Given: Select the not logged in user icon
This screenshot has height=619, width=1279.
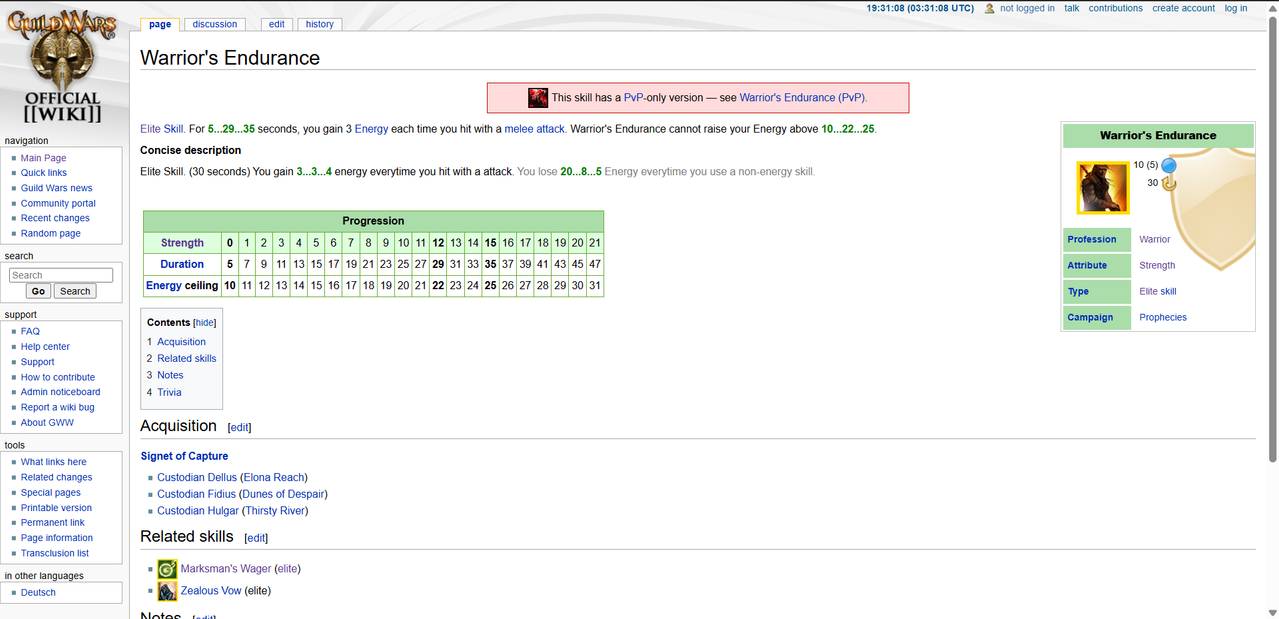Looking at the screenshot, I should [989, 8].
